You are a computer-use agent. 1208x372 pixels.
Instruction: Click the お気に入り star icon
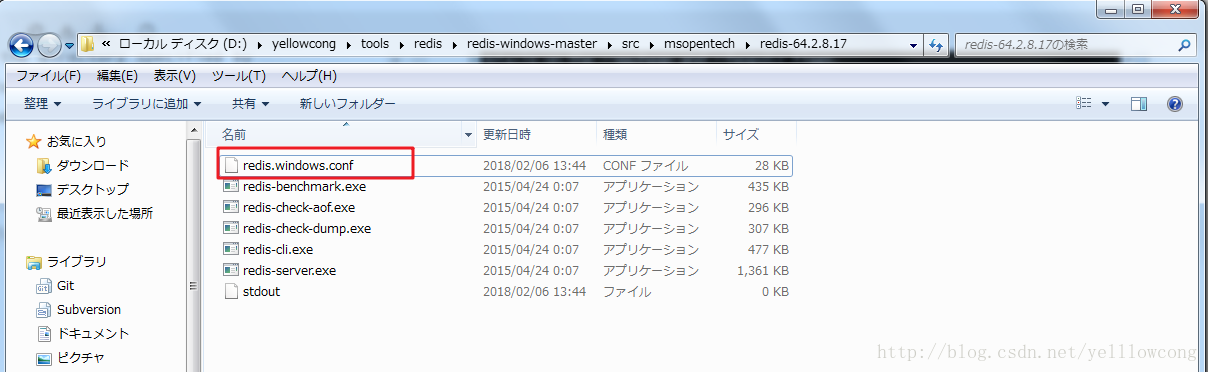click(34, 141)
